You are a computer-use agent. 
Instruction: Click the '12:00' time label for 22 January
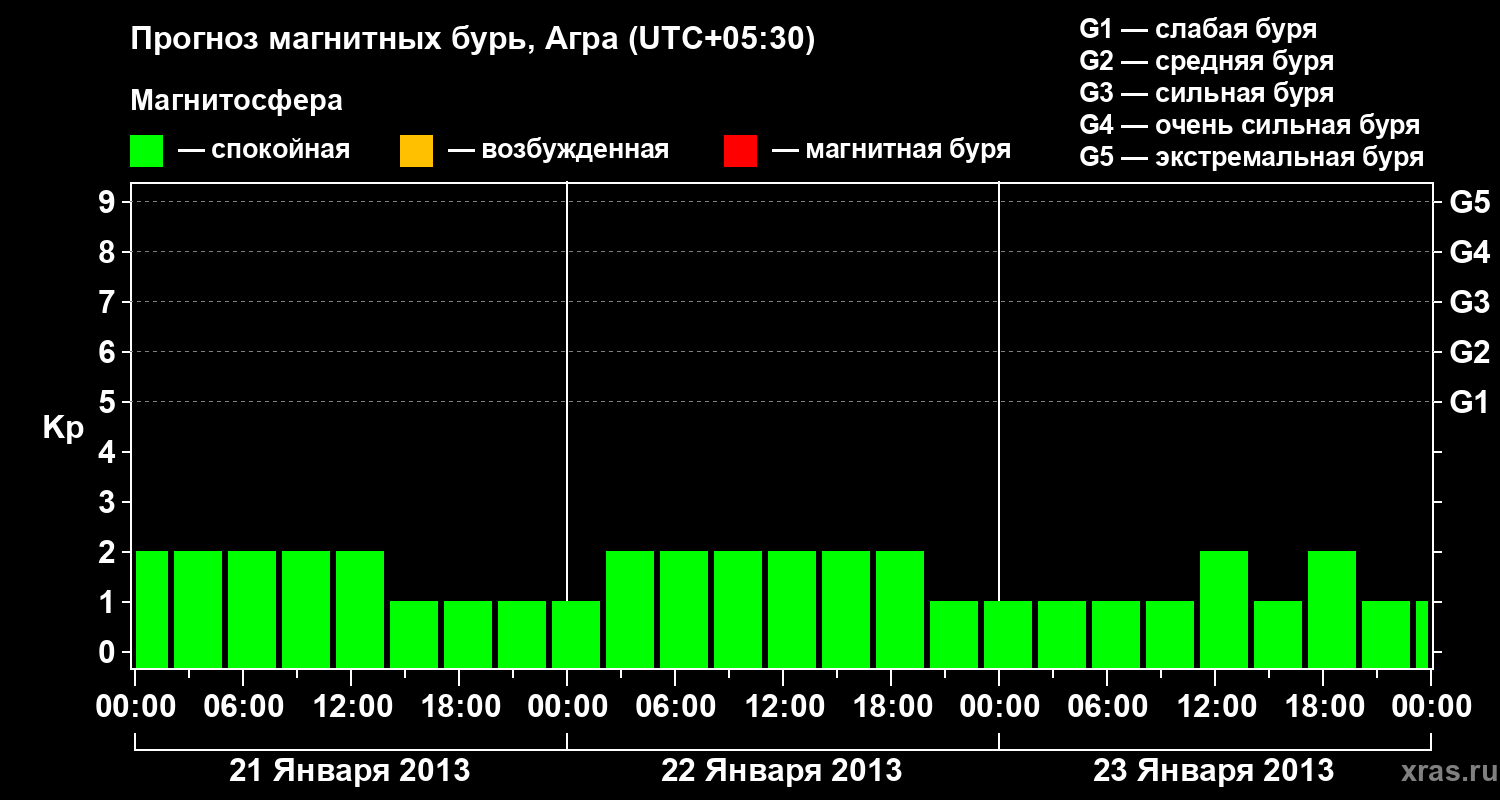783,707
